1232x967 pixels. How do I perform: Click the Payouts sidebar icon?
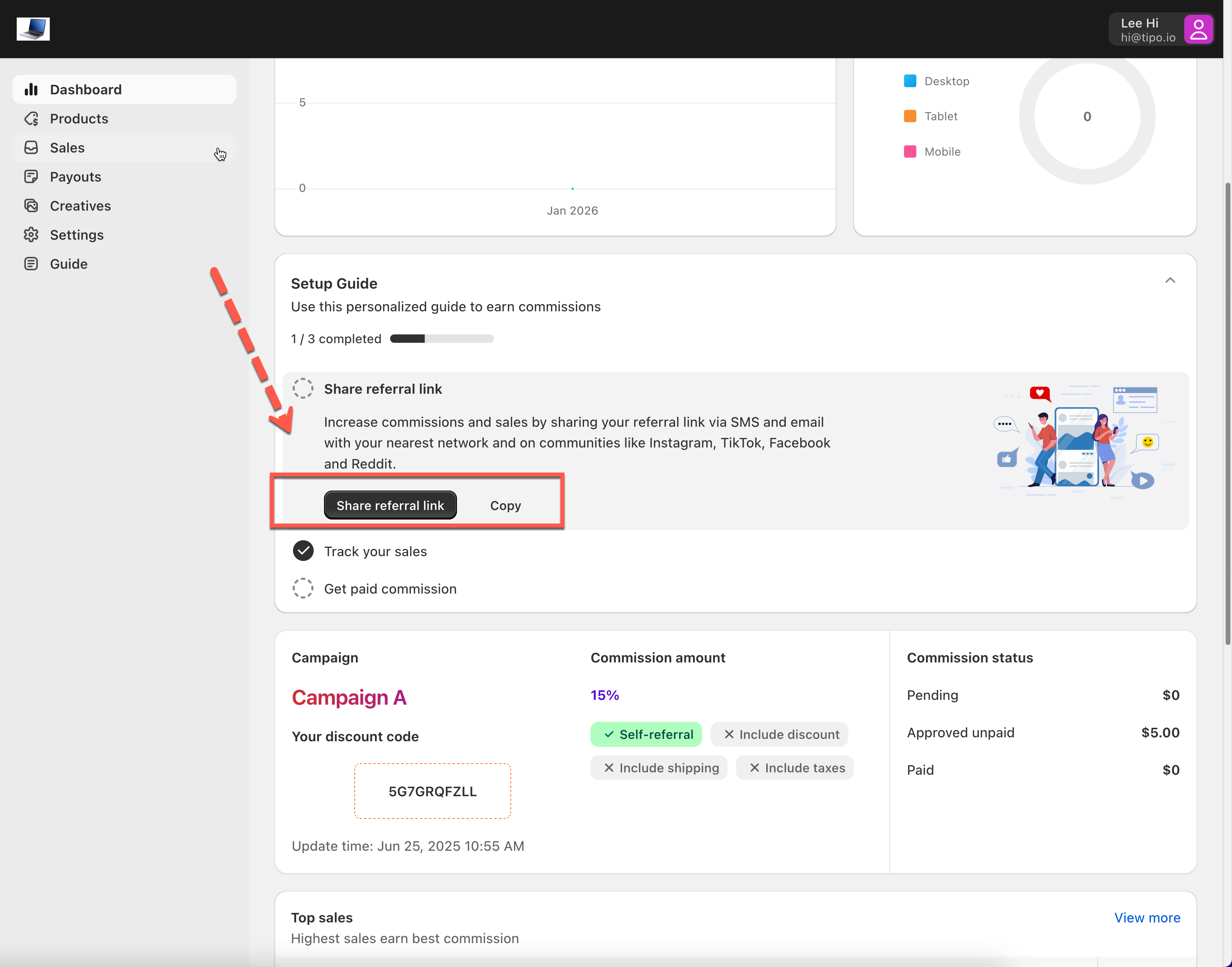[x=31, y=177]
